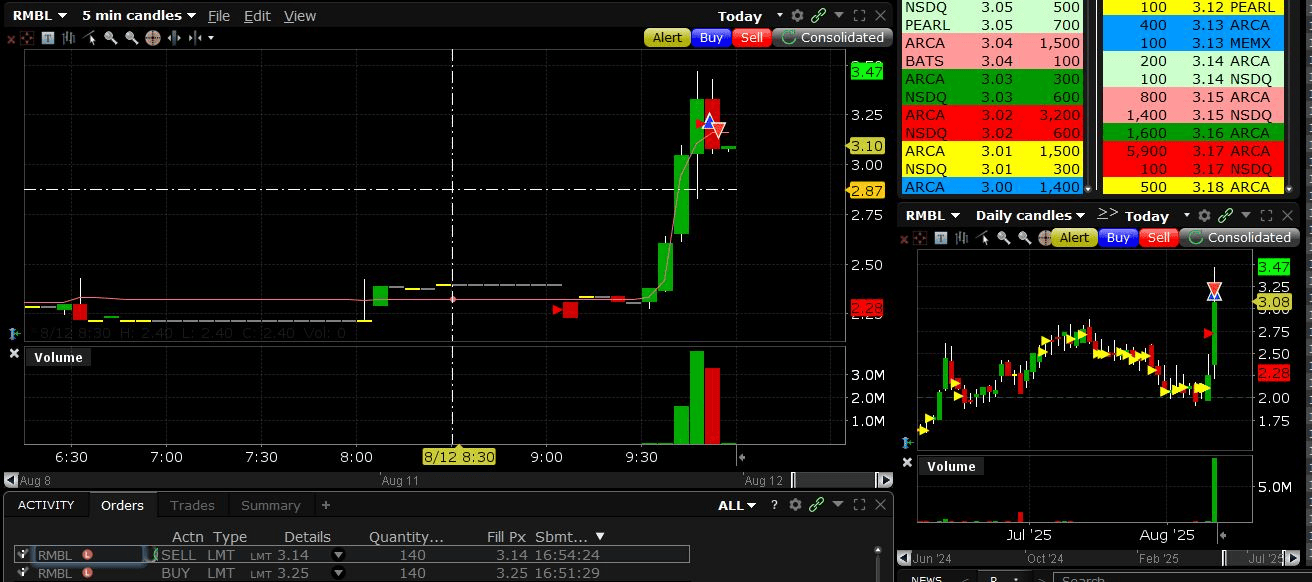
Task: Click the red clock icon on the BUY RMBL row
Action: (88, 573)
